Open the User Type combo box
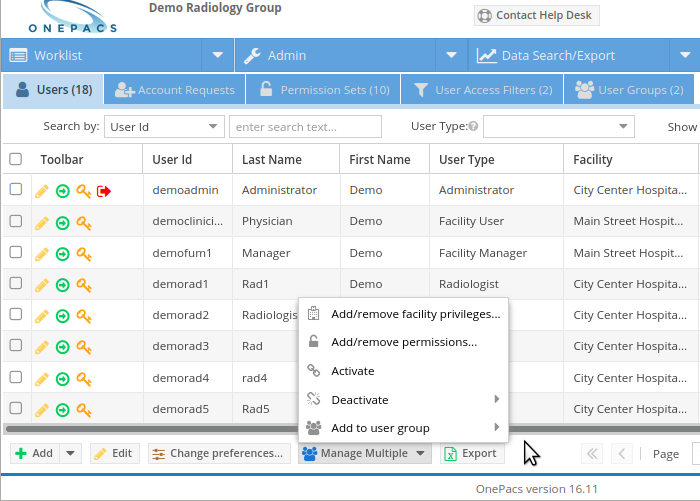 point(558,127)
